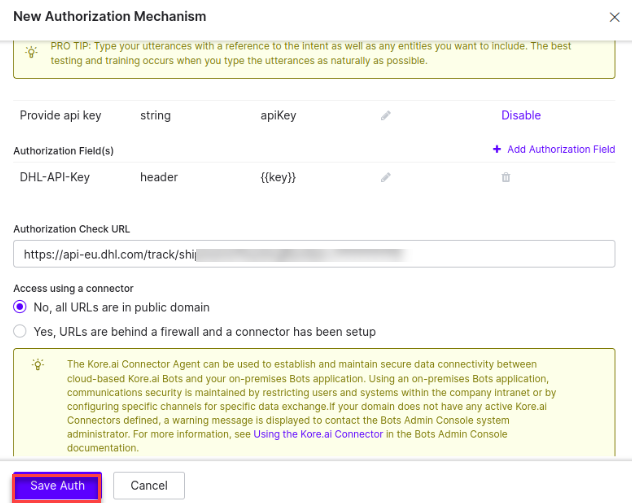632x503 pixels.
Task: Cancel the authorization setup
Action: coord(148,486)
